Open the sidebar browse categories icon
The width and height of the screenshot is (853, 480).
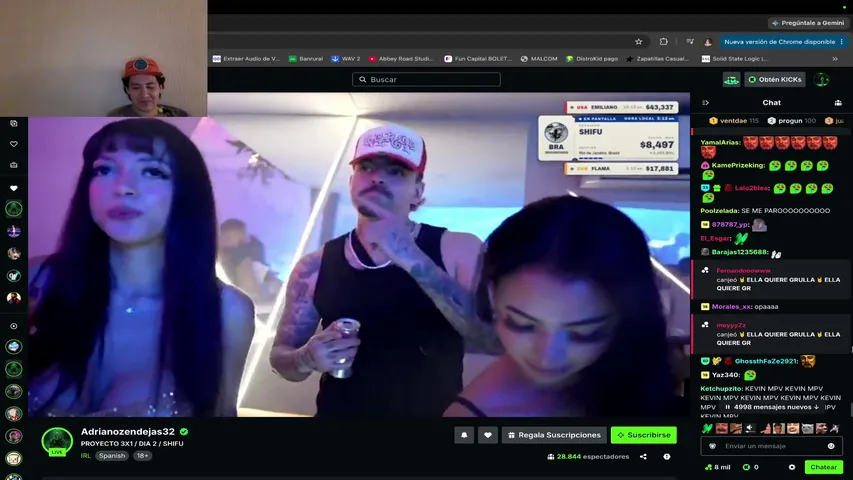point(14,124)
